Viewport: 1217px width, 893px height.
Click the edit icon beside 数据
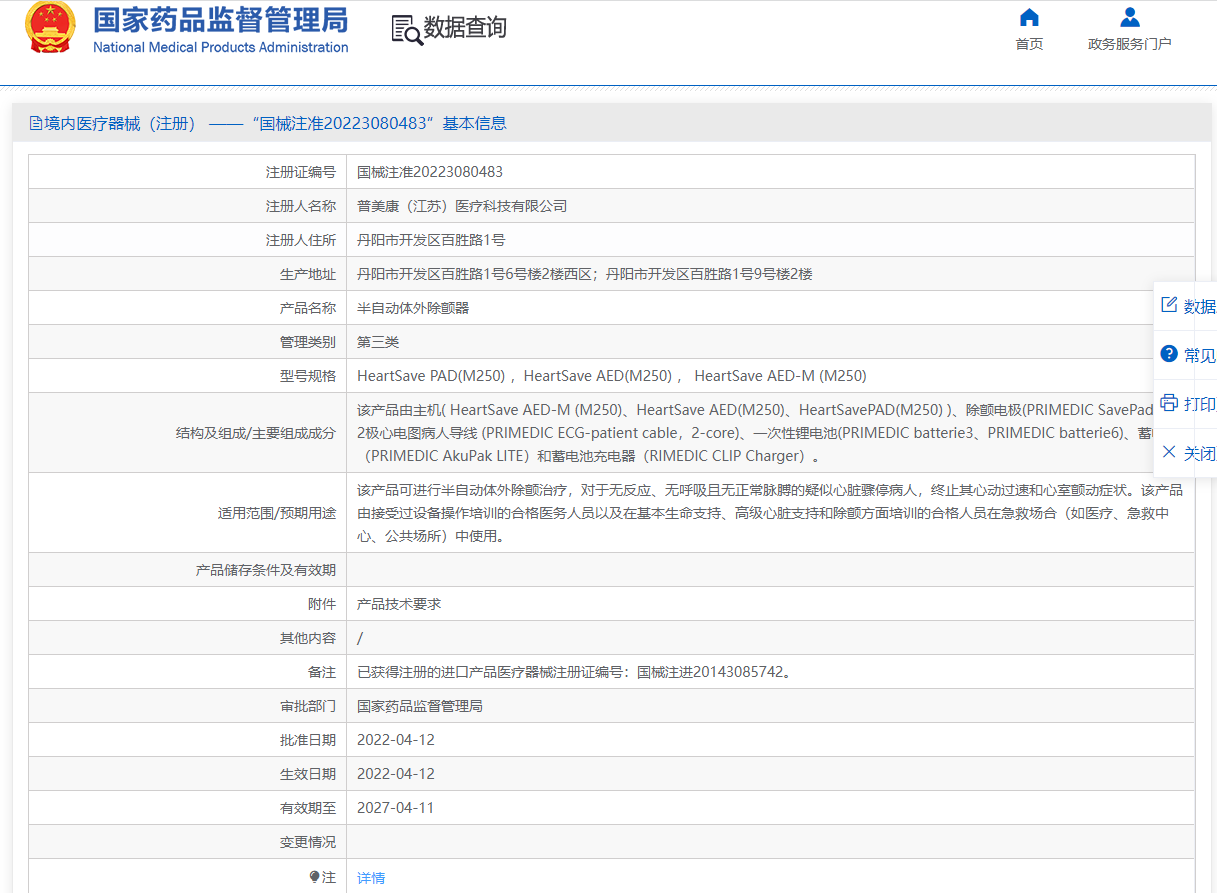tap(1169, 305)
